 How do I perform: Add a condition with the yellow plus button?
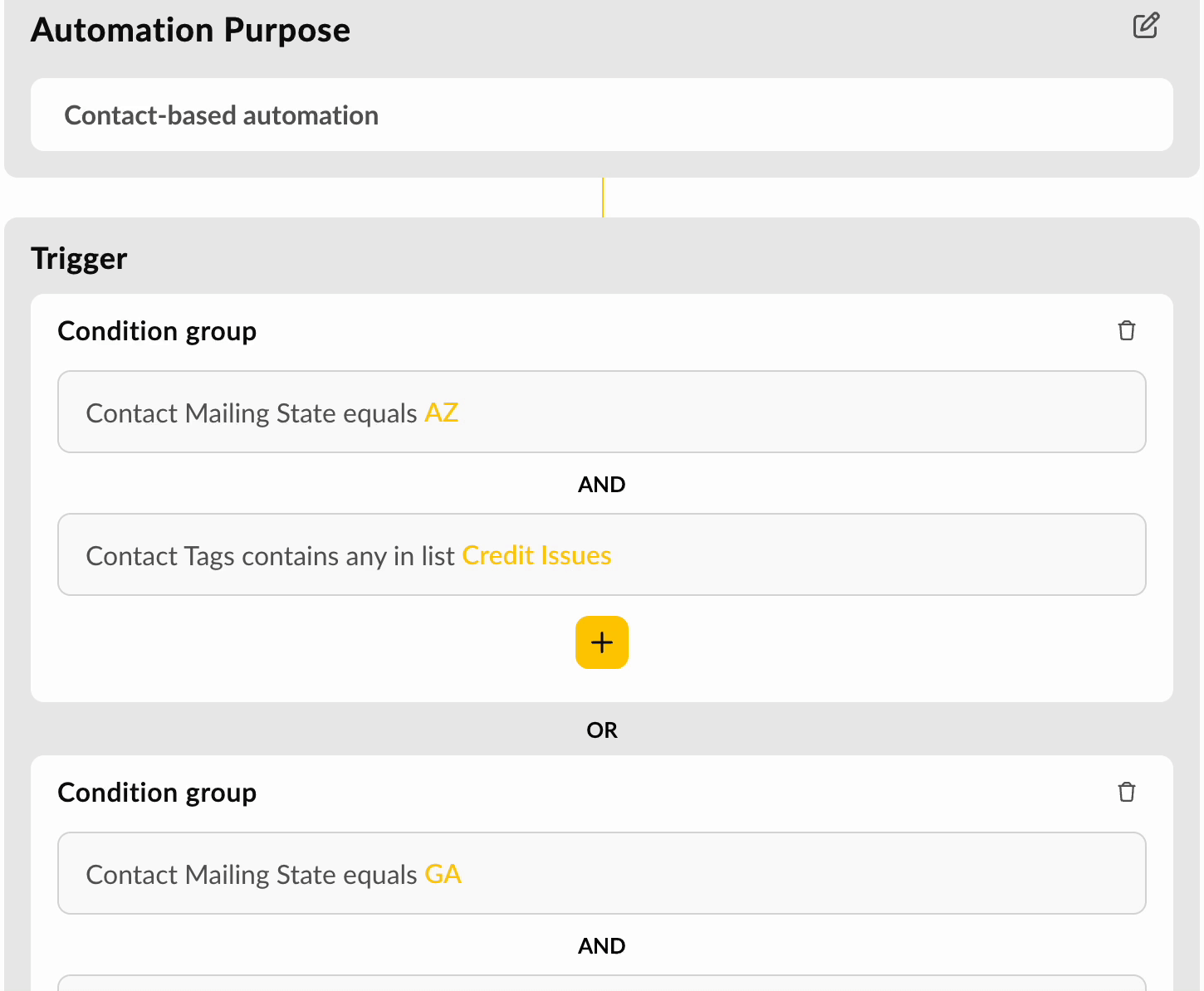click(602, 642)
